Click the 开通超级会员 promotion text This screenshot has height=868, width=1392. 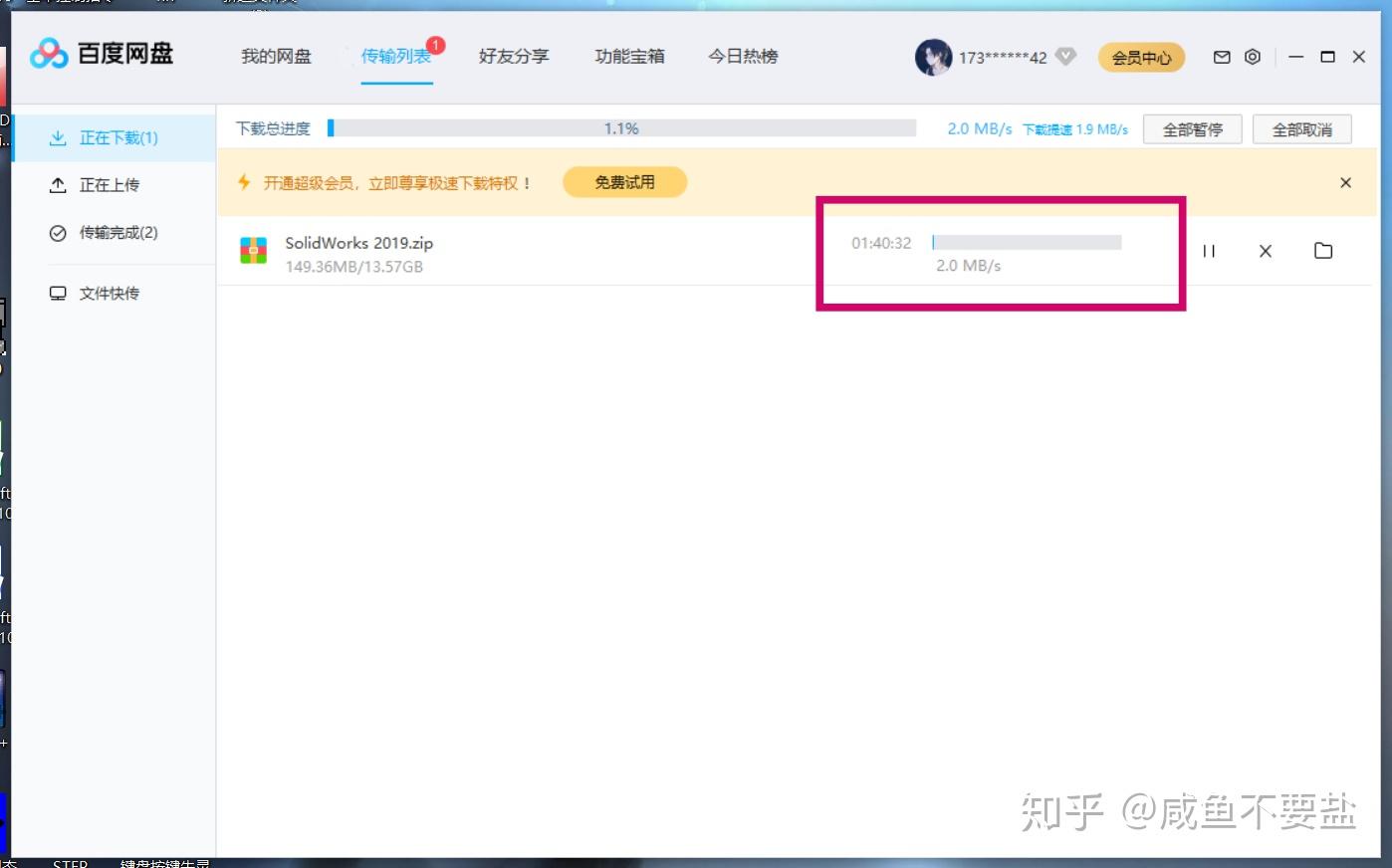tap(397, 183)
